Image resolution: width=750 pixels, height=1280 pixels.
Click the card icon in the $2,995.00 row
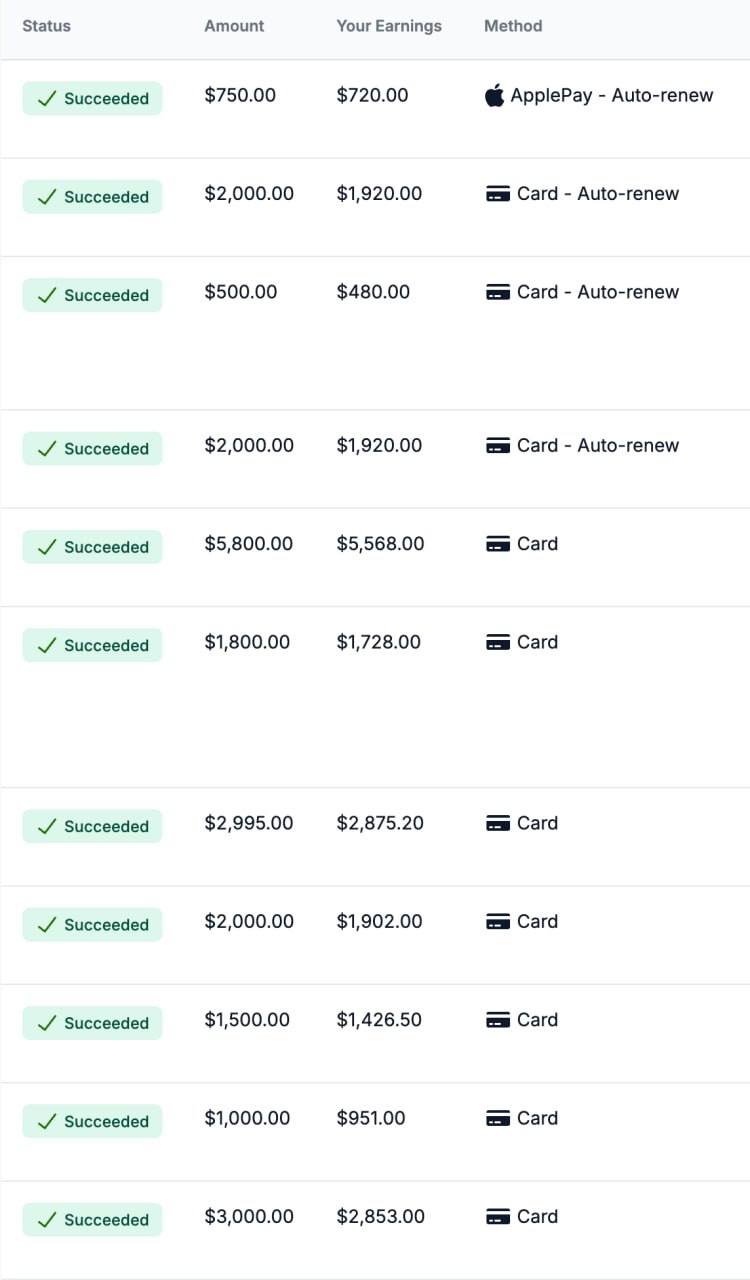(x=498, y=824)
